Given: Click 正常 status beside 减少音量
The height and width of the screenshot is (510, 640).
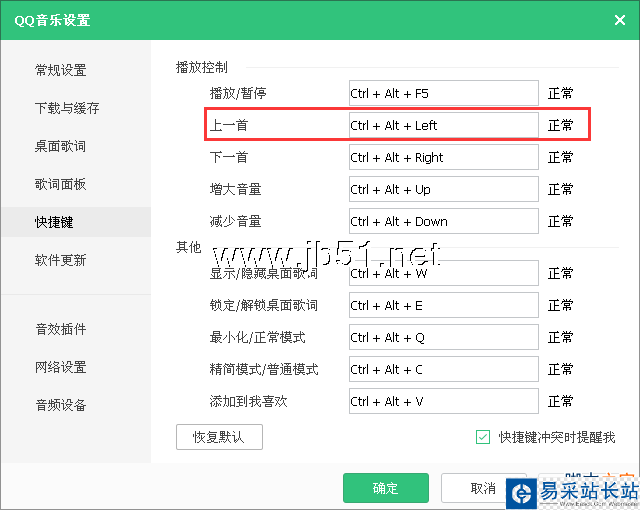Looking at the screenshot, I should (x=560, y=221).
